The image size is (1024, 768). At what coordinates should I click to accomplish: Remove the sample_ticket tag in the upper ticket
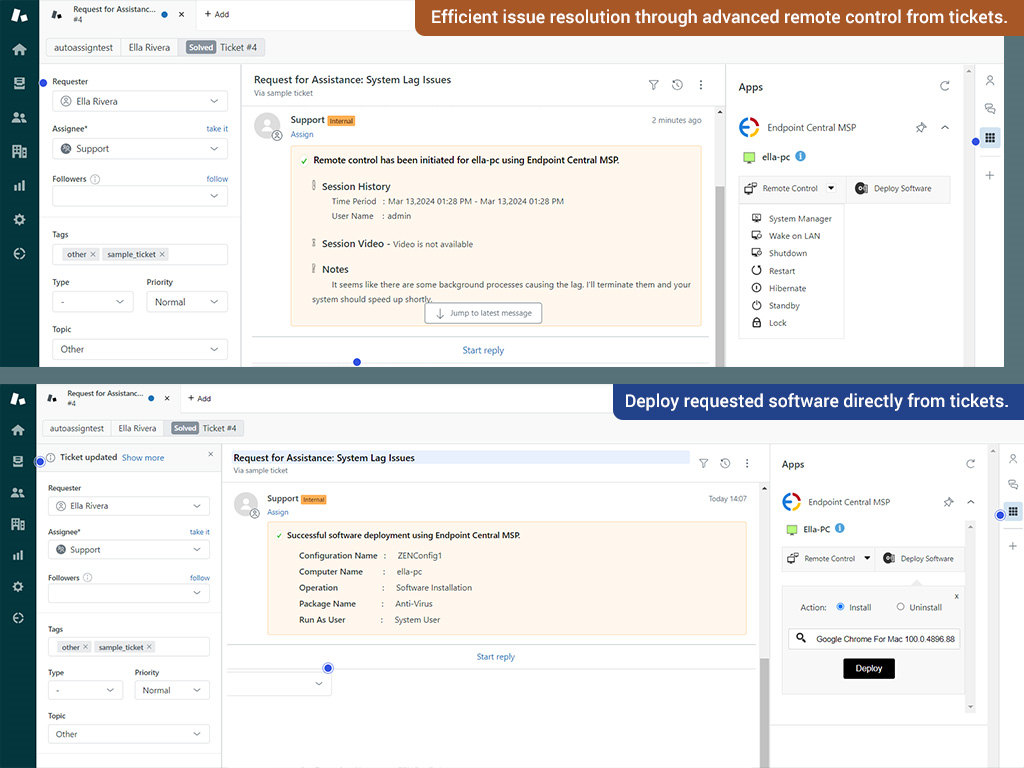coord(163,254)
